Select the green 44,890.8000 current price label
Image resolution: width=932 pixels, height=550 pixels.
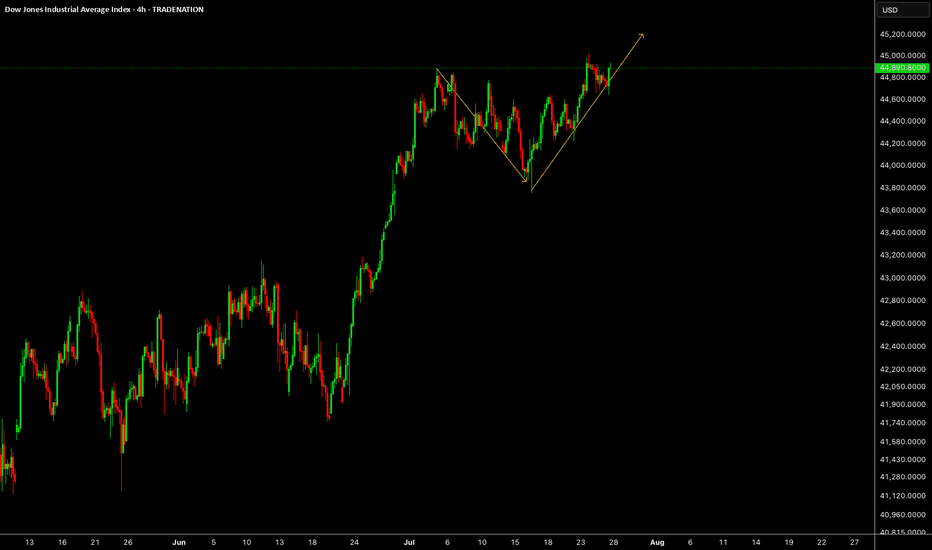(902, 68)
